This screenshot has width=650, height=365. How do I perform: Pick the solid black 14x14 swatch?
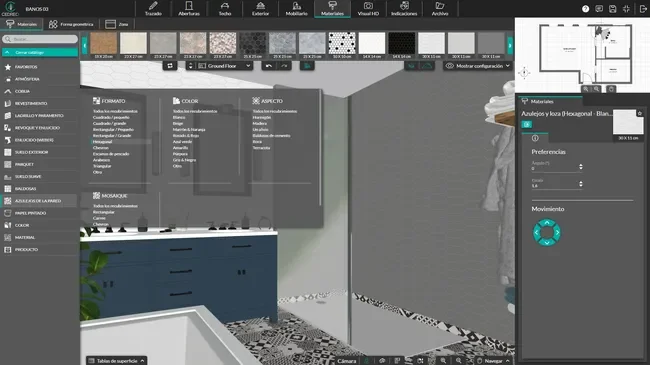[x=402, y=43]
